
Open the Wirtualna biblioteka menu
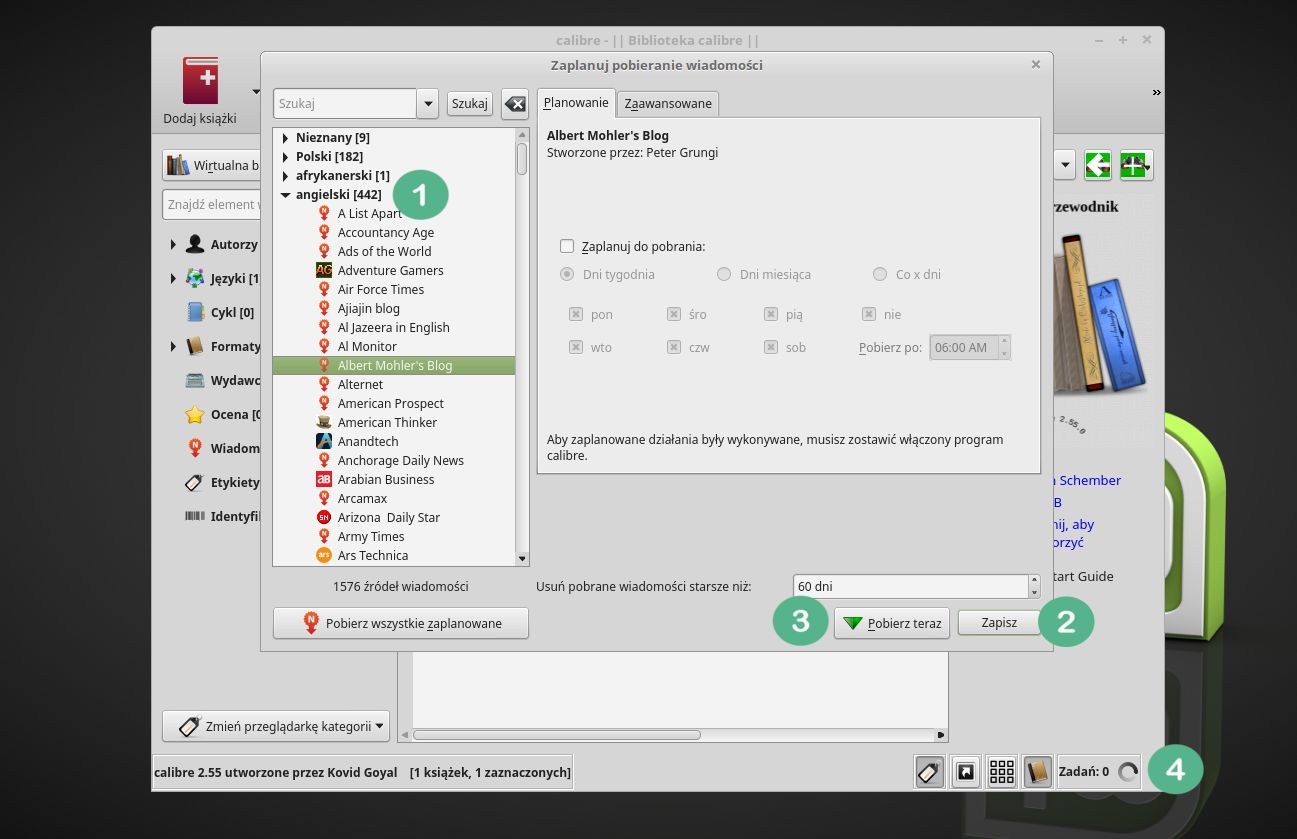212,165
